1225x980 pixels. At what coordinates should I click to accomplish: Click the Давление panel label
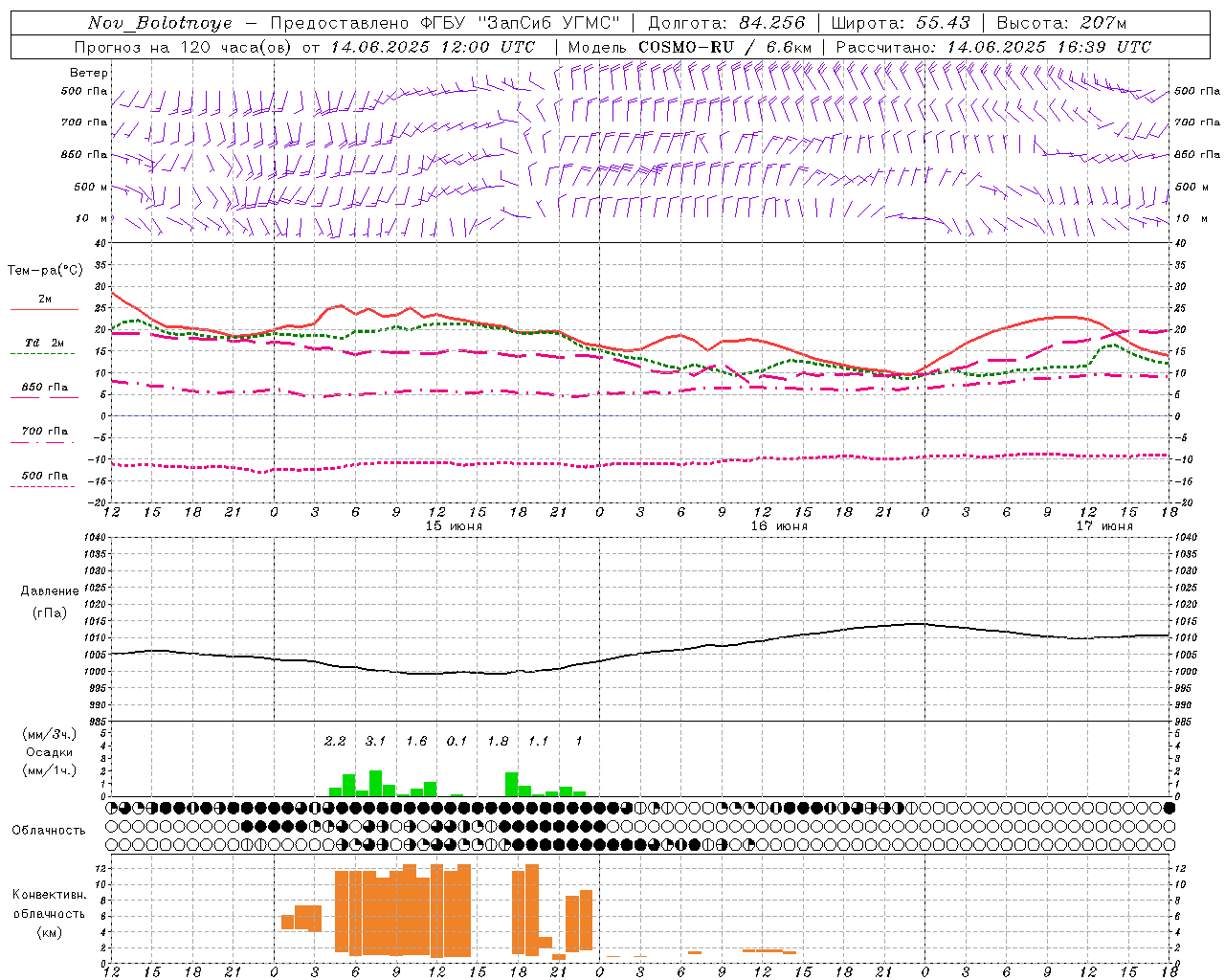pyautogui.click(x=50, y=591)
